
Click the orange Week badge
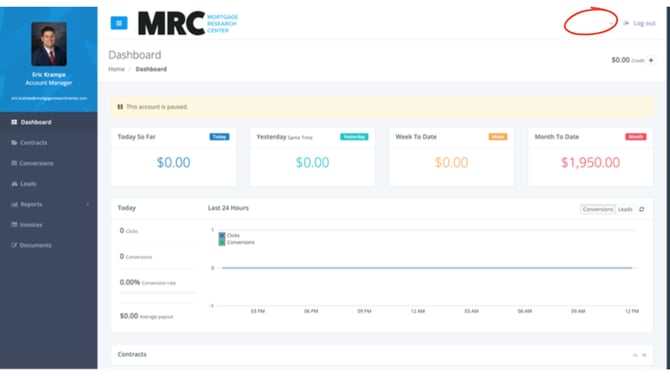[498, 137]
